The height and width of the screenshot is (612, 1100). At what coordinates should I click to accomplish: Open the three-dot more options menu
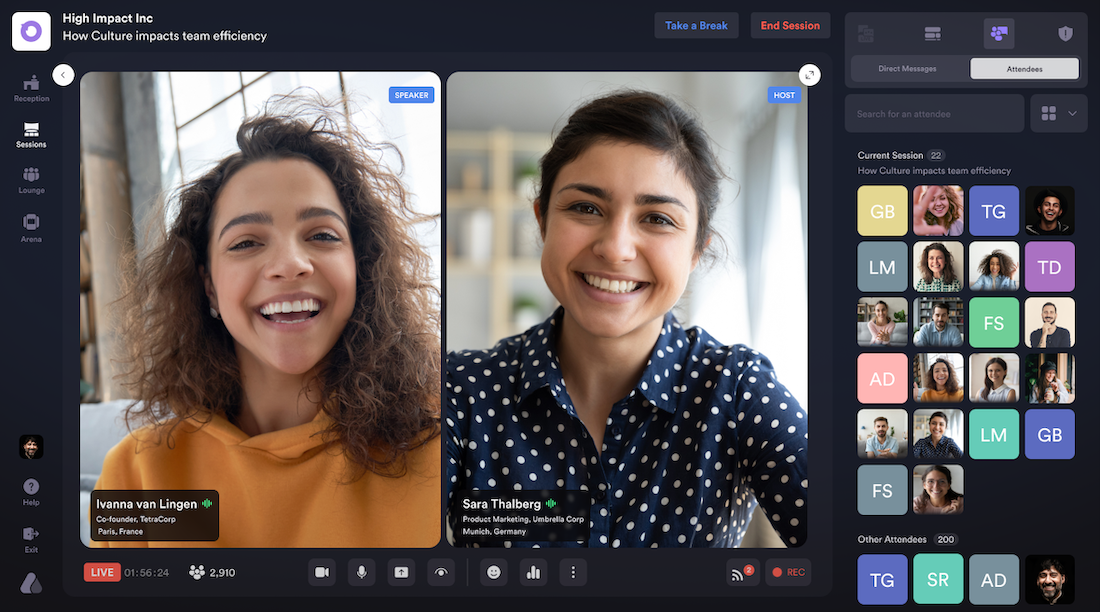point(573,573)
